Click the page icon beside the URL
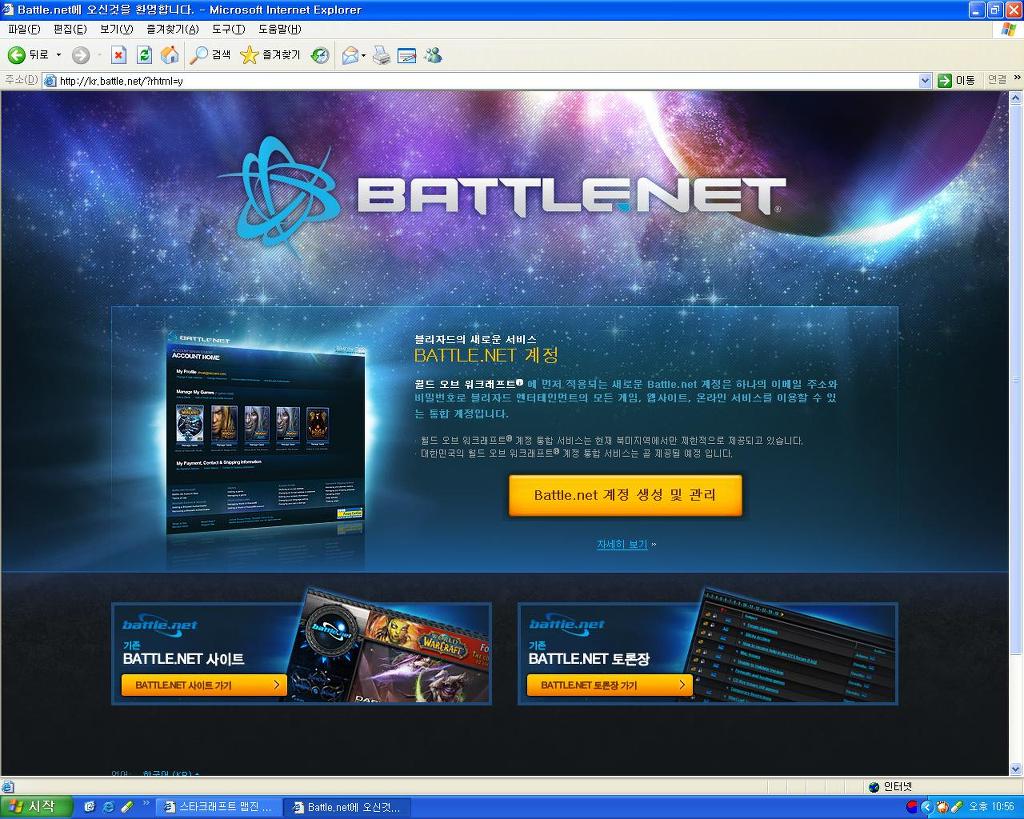The image size is (1024, 819). coord(50,81)
